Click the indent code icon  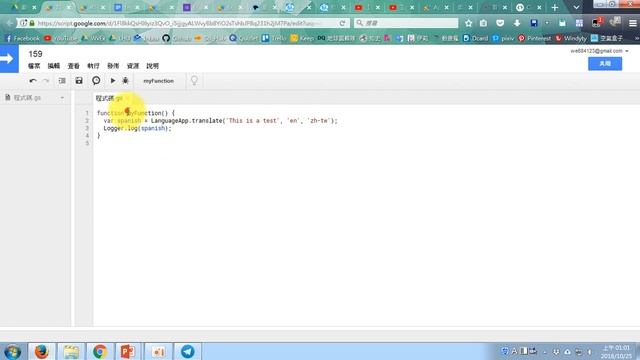pyautogui.click(x=62, y=81)
